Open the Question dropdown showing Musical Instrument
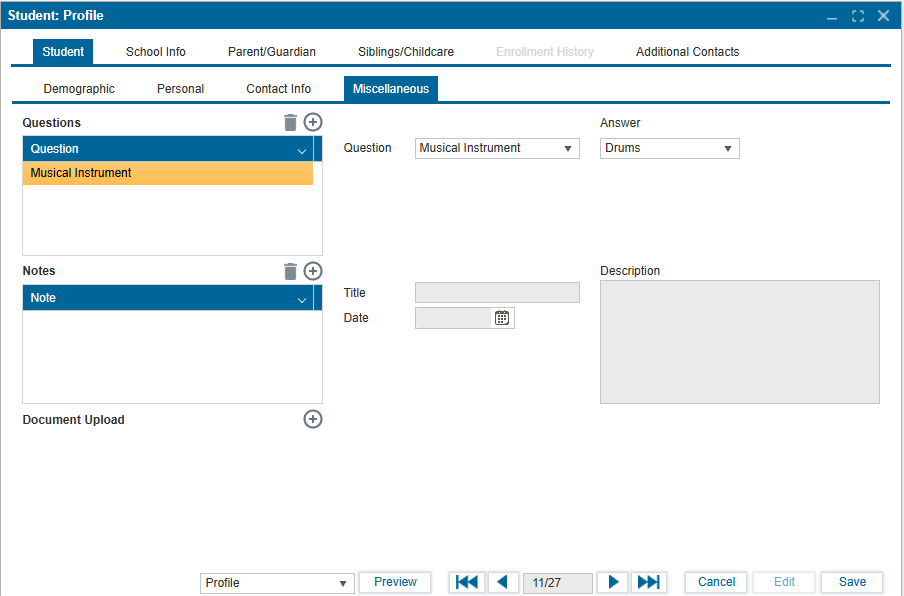904x596 pixels. click(x=497, y=148)
